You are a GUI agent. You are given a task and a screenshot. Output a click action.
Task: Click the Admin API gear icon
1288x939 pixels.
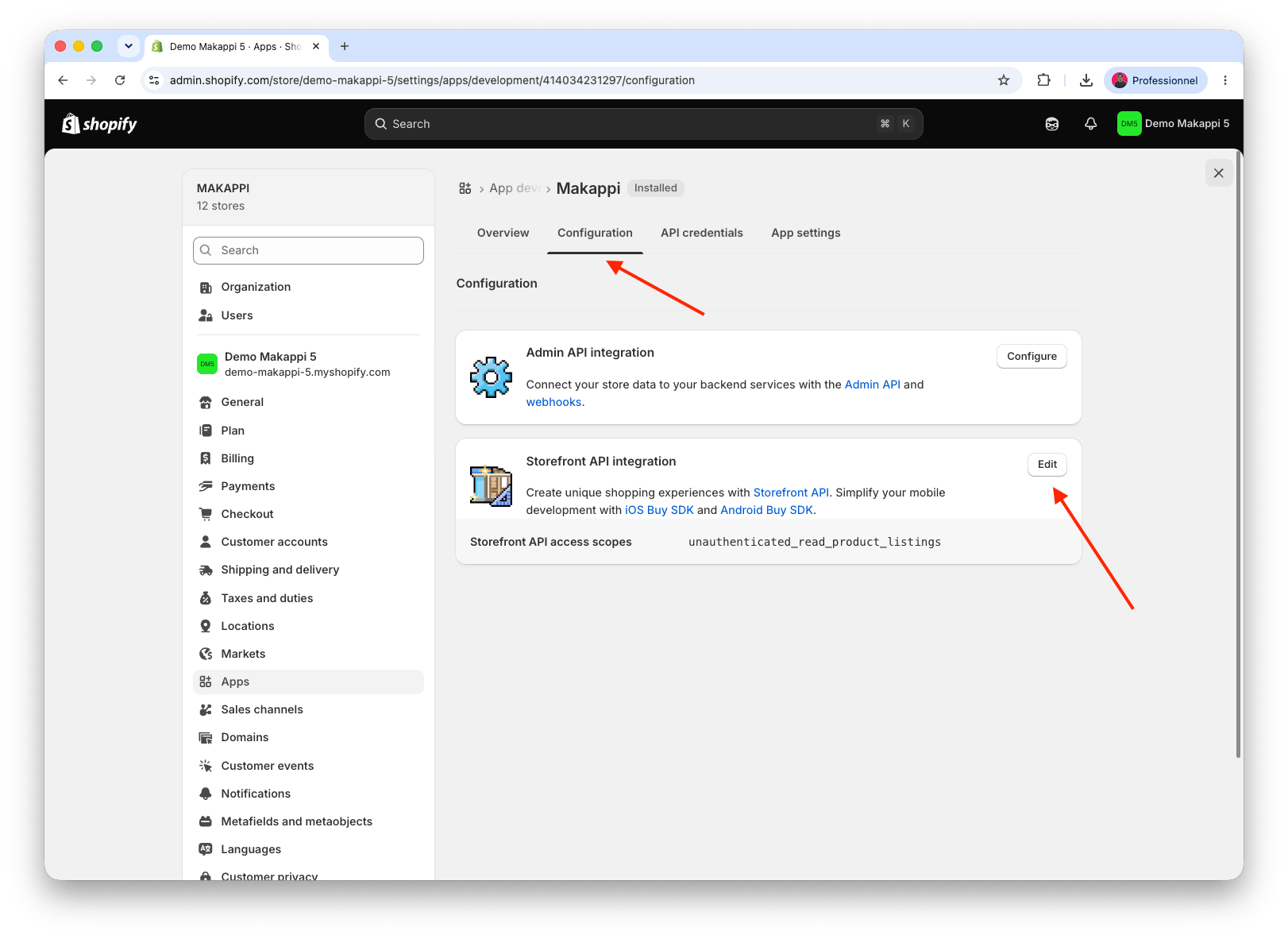point(491,377)
